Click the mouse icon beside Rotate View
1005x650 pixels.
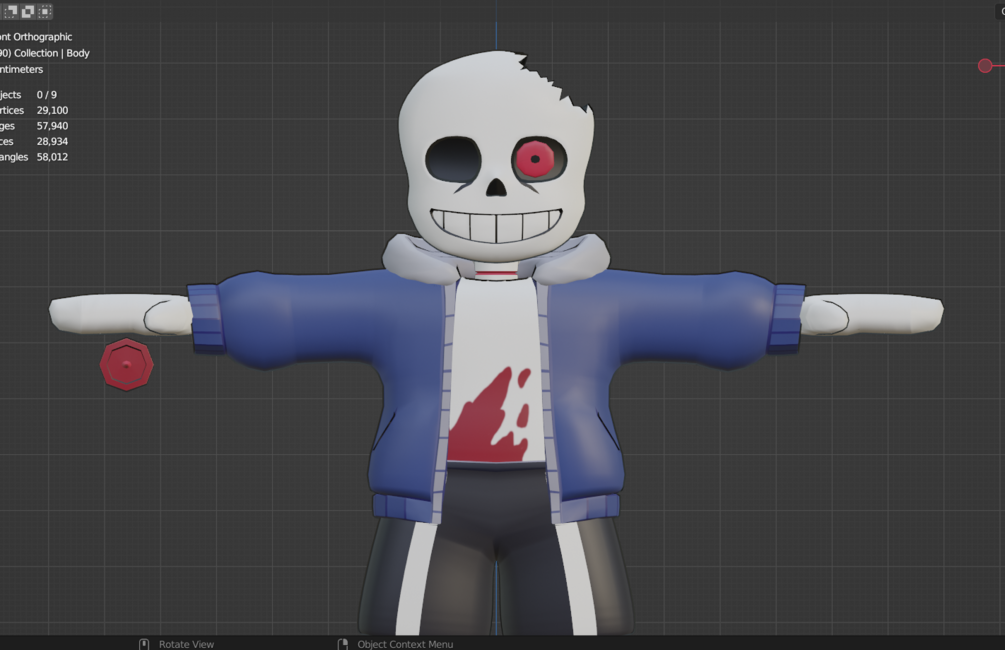[x=144, y=644]
